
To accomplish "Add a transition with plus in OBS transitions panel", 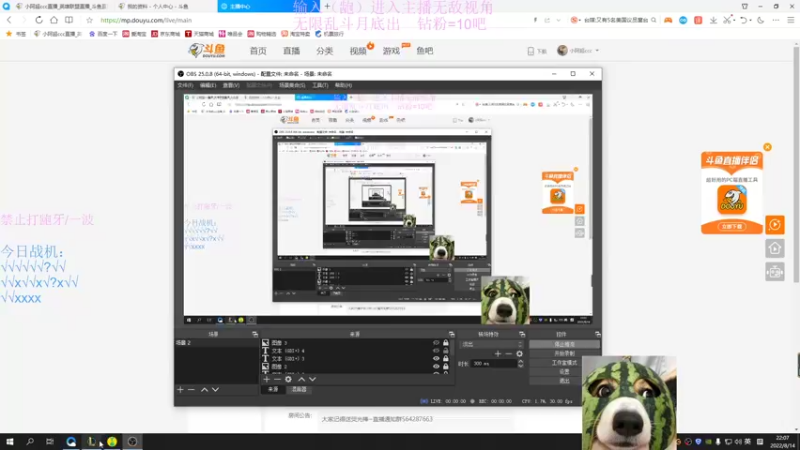I will click(x=498, y=354).
